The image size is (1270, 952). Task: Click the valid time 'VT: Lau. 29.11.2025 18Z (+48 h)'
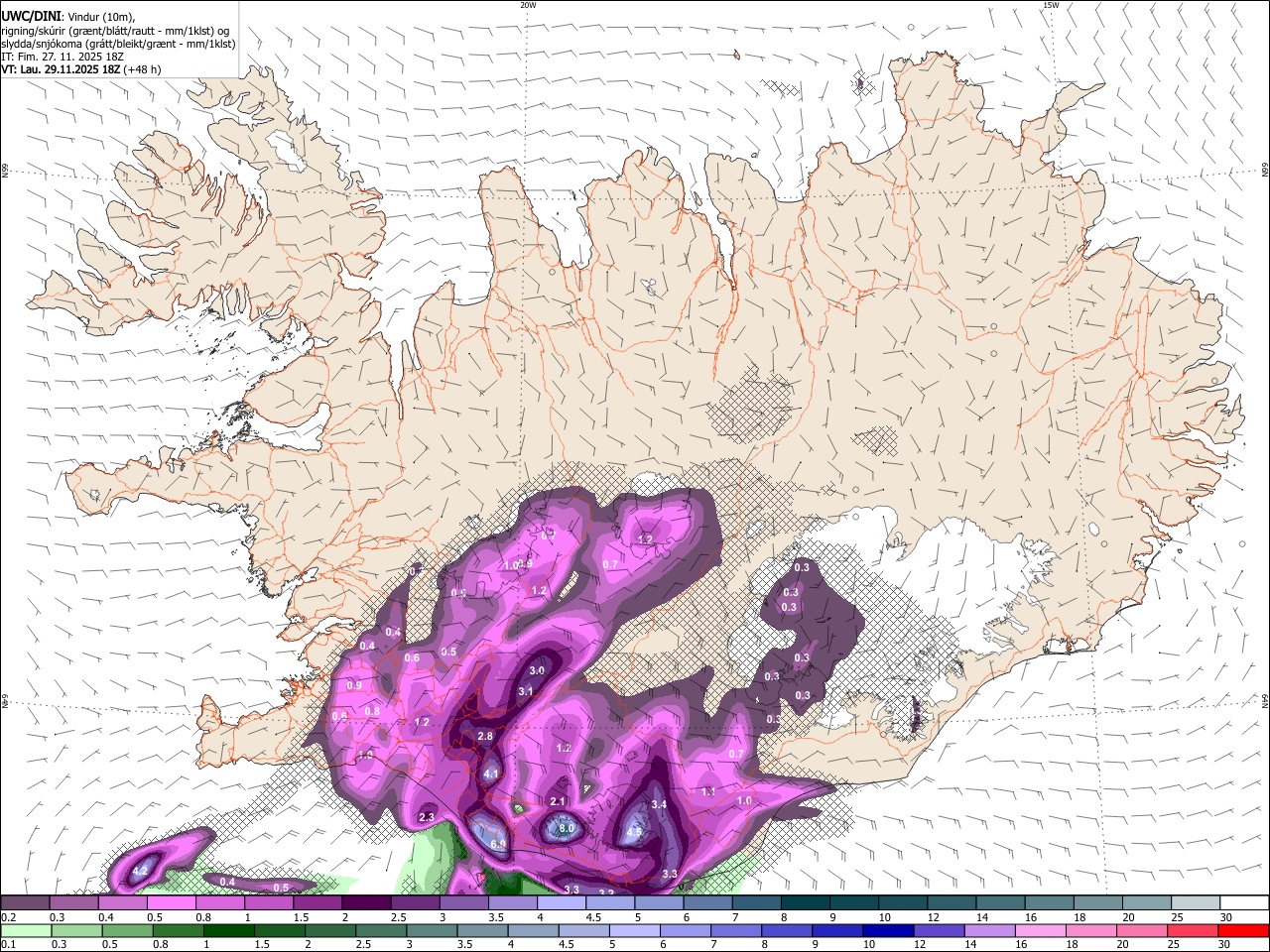click(80, 69)
